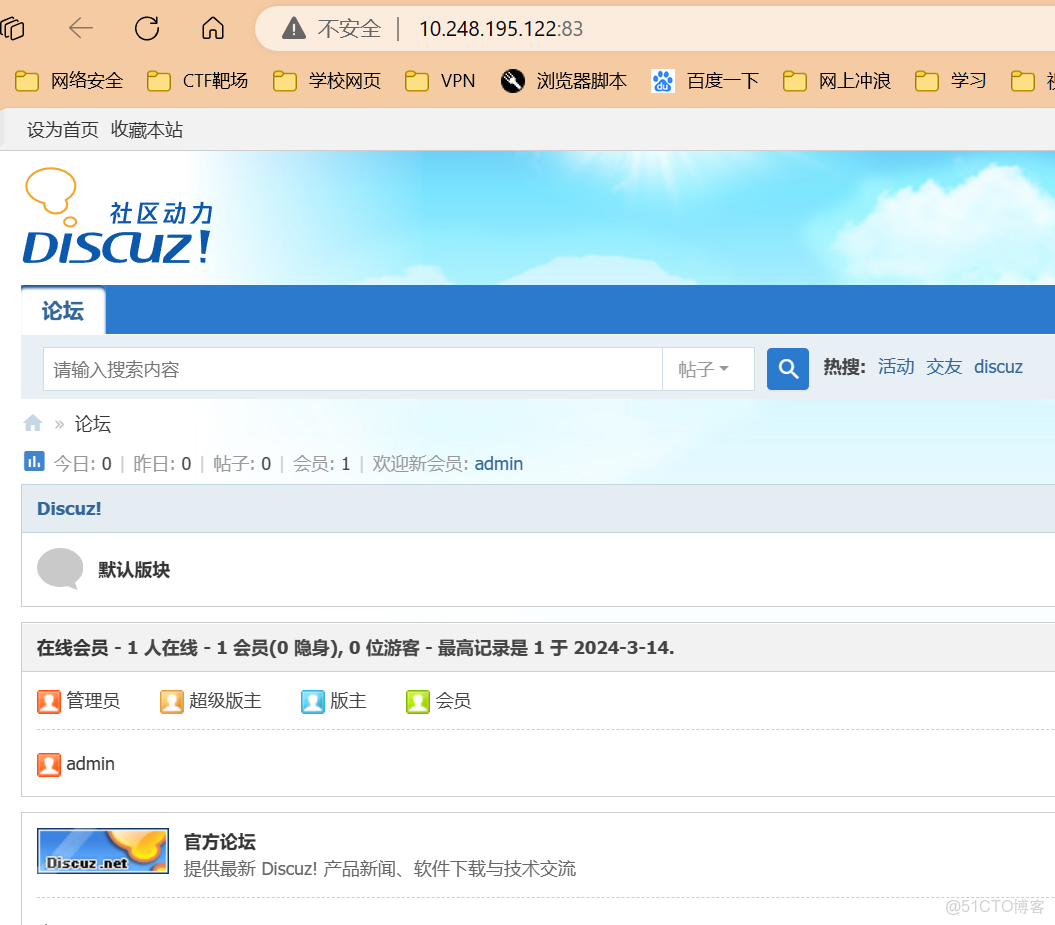Click the 交友 hot search link
This screenshot has width=1055, height=925.
pos(944,367)
